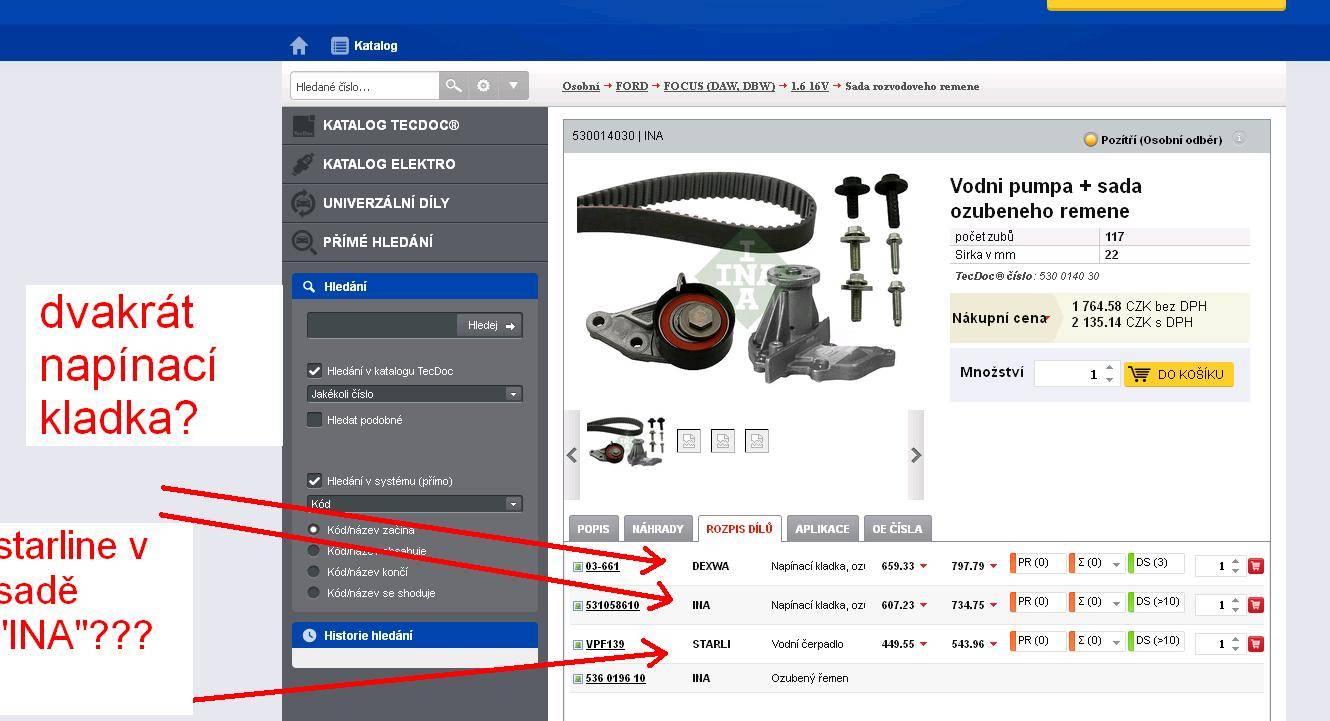Open the KATALOG ELEKTRO section

[x=415, y=165]
